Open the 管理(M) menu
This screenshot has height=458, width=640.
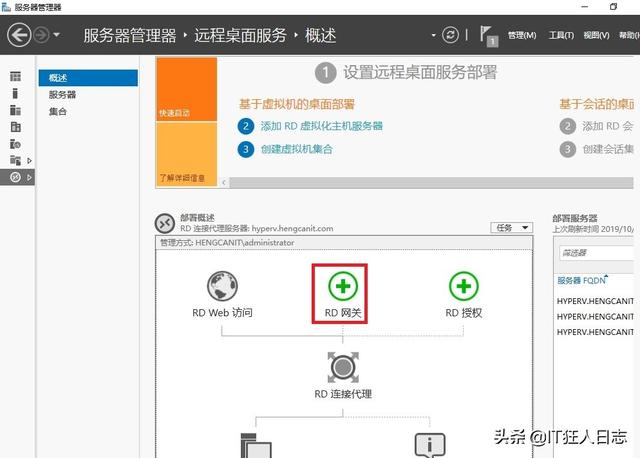pos(523,36)
